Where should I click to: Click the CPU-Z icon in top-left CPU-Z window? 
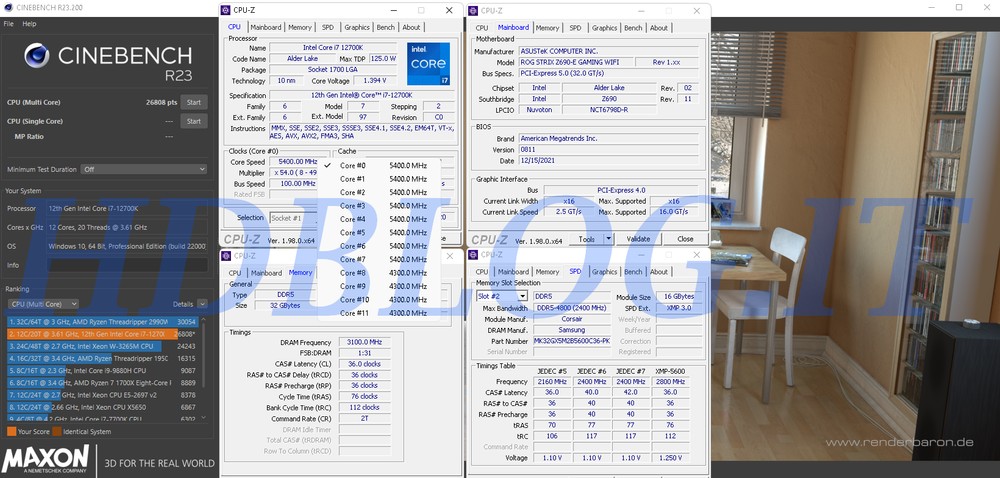[x=227, y=10]
